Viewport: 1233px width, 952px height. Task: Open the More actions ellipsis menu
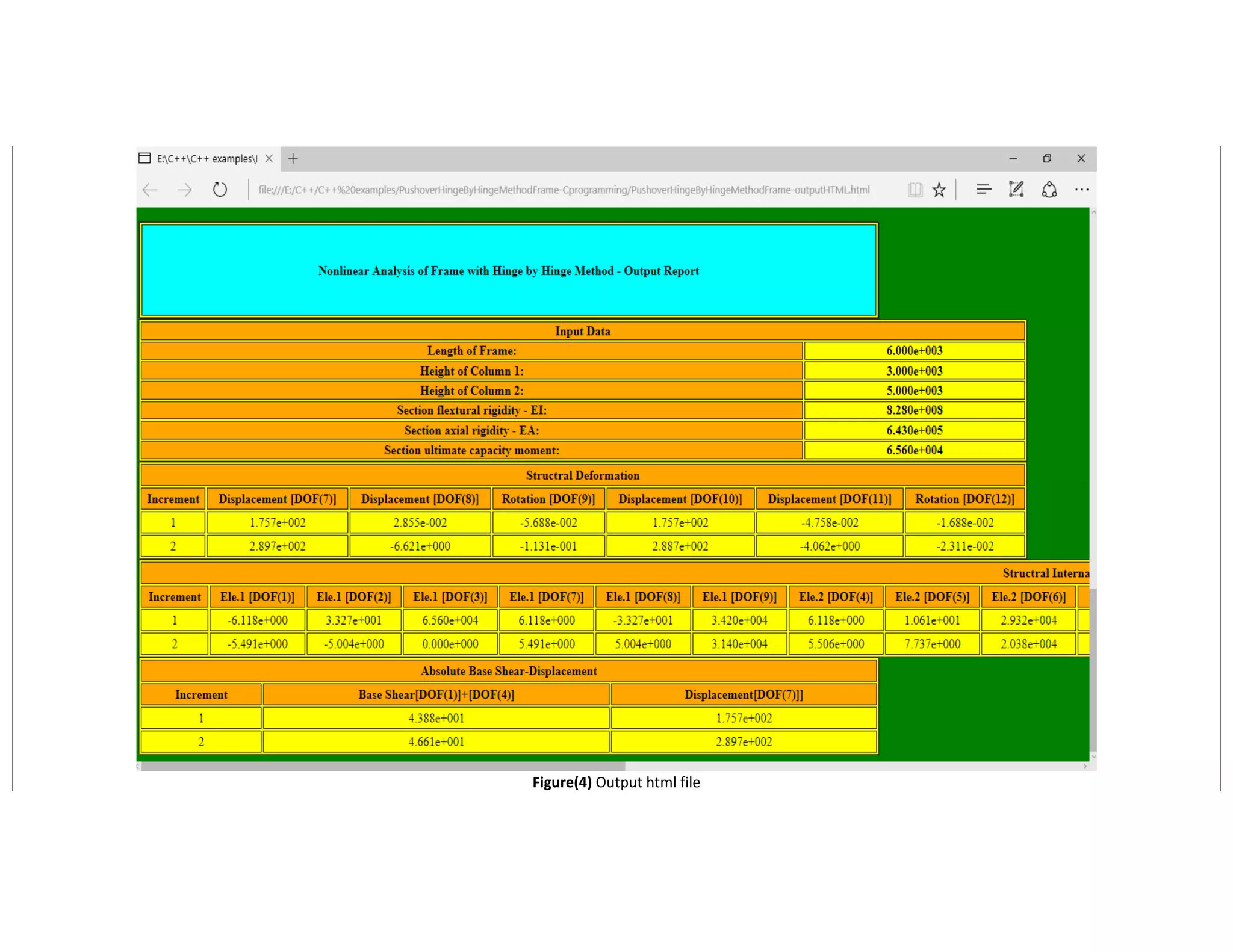(1082, 190)
